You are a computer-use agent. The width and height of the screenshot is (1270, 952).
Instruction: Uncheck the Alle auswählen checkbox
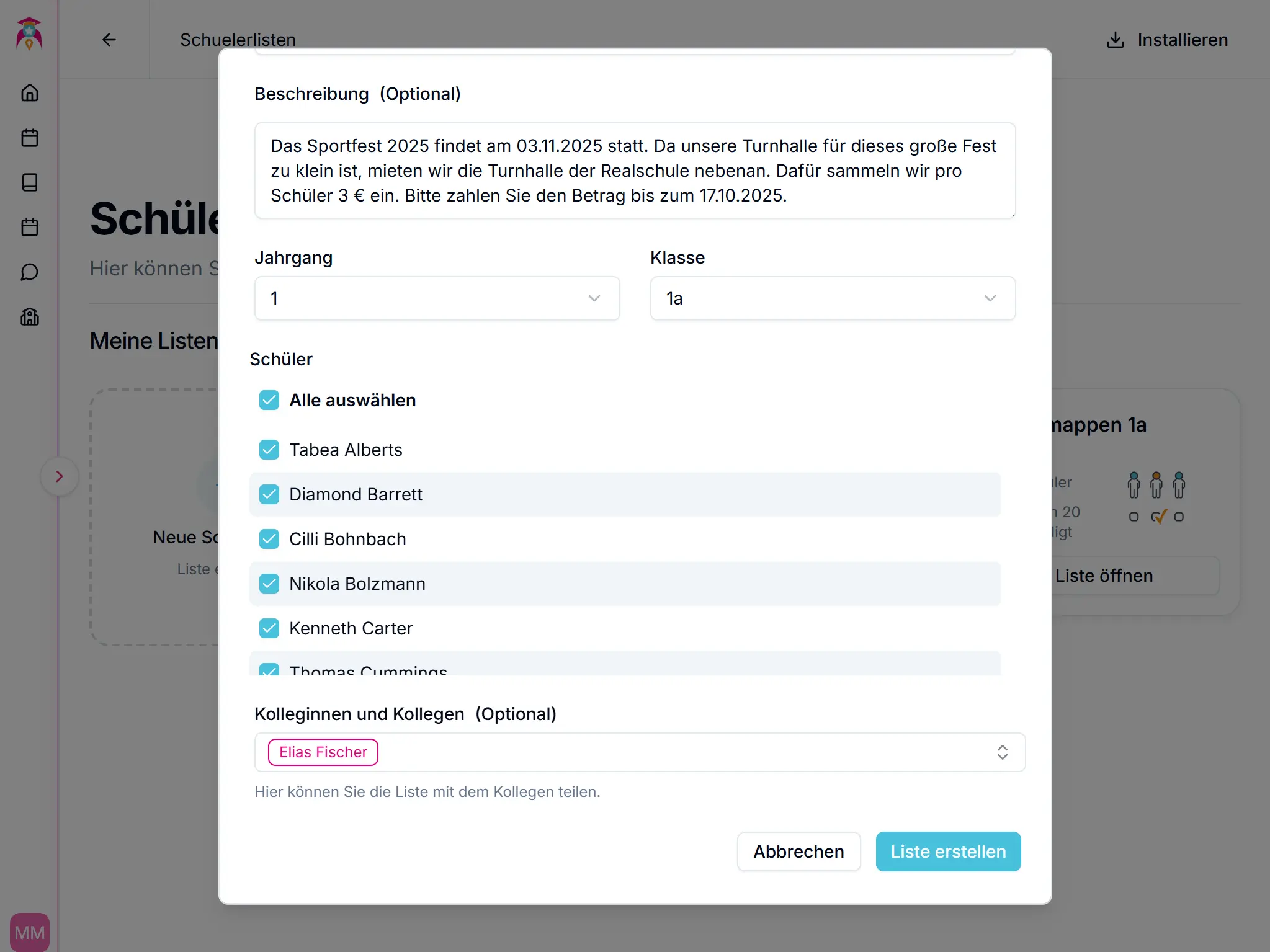[x=269, y=400]
